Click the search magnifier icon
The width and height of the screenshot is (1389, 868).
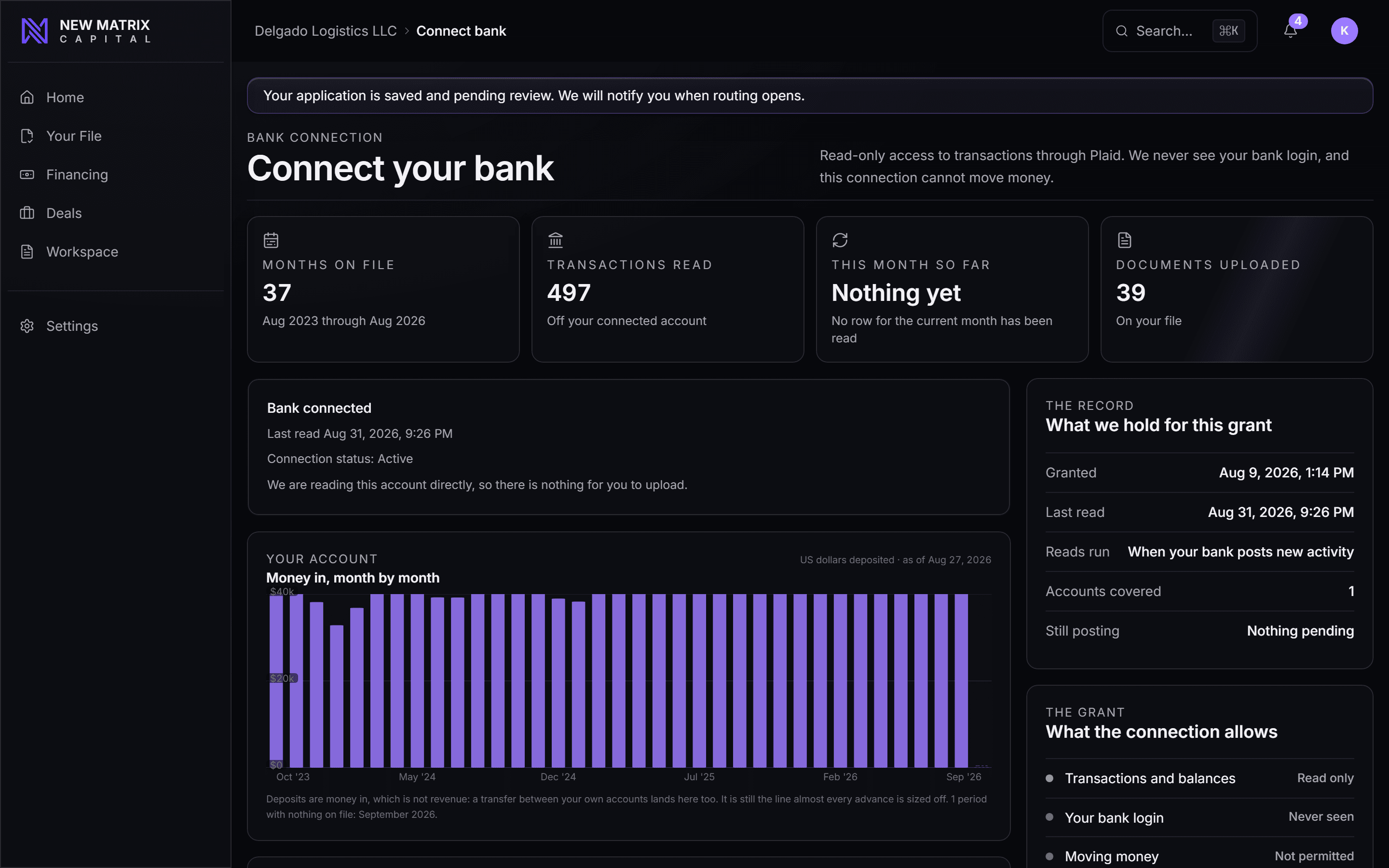click(x=1121, y=31)
